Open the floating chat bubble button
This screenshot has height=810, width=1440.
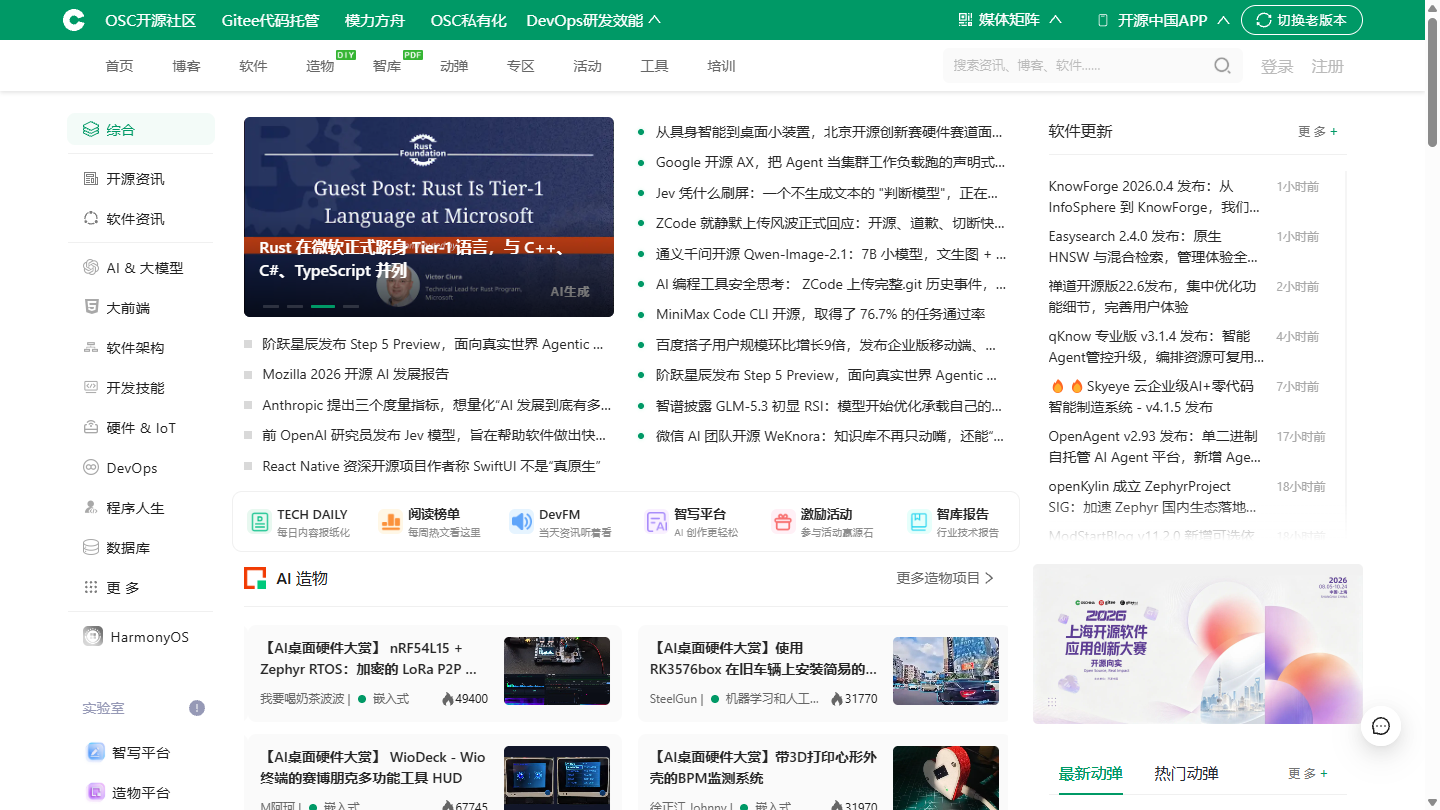1381,726
